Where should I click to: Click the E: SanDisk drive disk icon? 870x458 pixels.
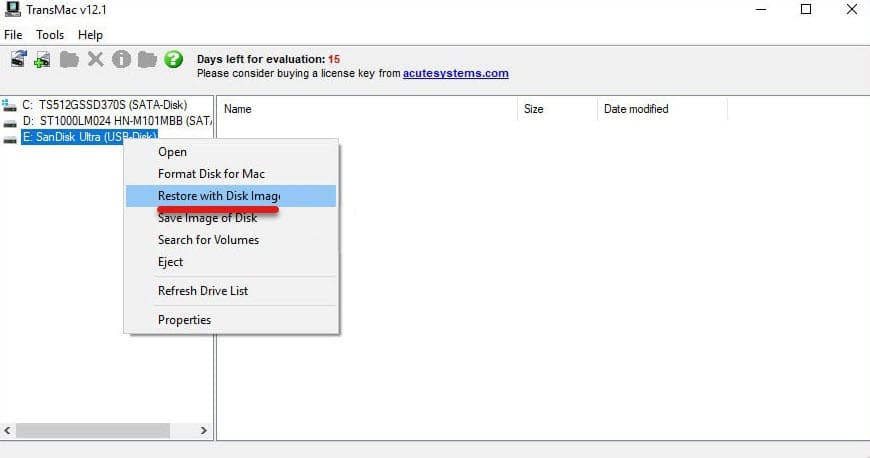10,139
